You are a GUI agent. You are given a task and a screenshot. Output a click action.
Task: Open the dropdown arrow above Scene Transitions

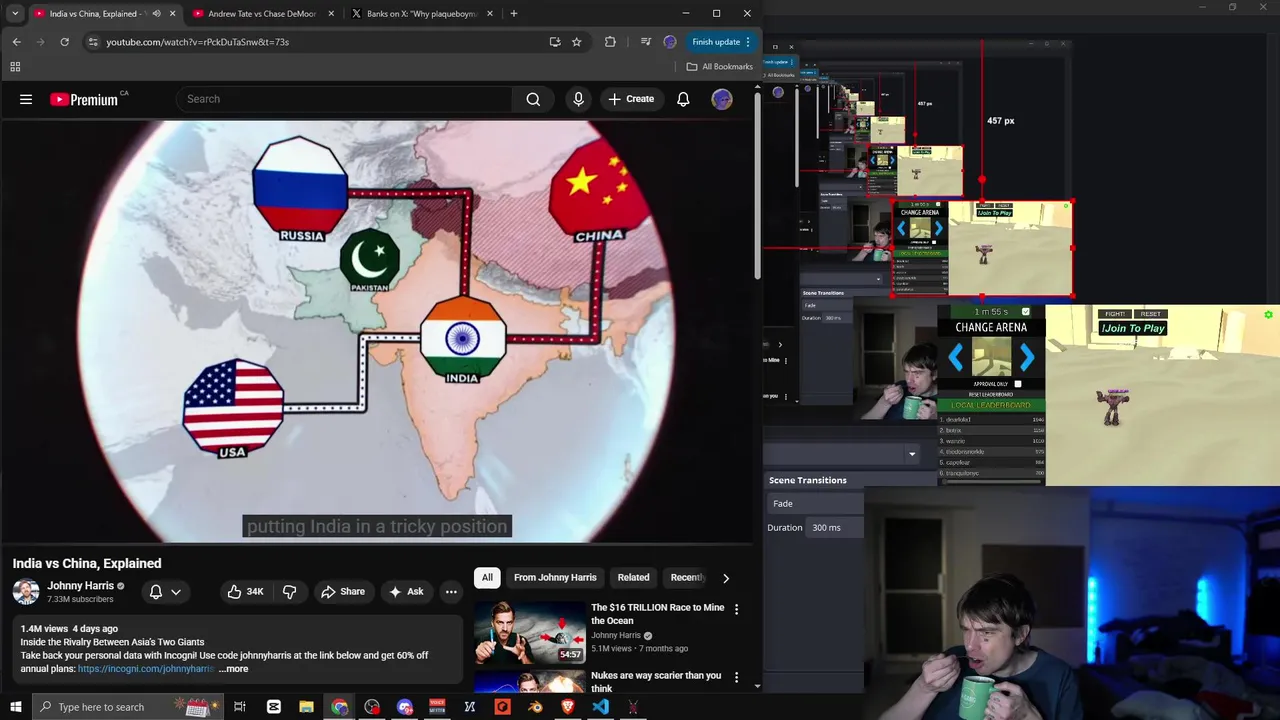pyautogui.click(x=911, y=454)
